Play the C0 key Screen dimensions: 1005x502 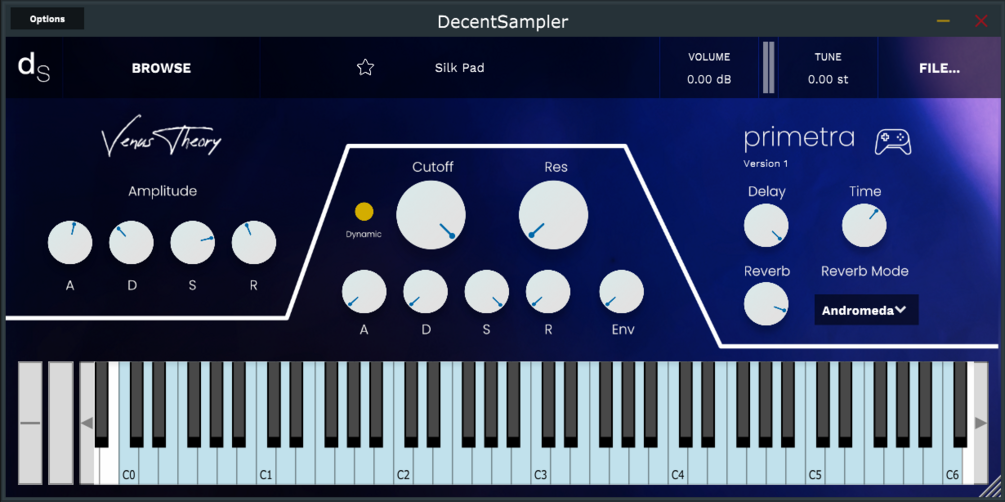(128, 466)
